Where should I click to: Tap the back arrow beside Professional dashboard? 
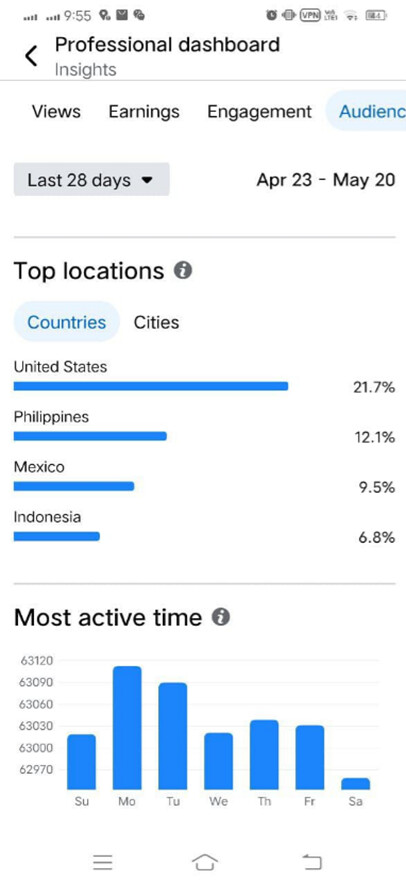[x=31, y=56]
